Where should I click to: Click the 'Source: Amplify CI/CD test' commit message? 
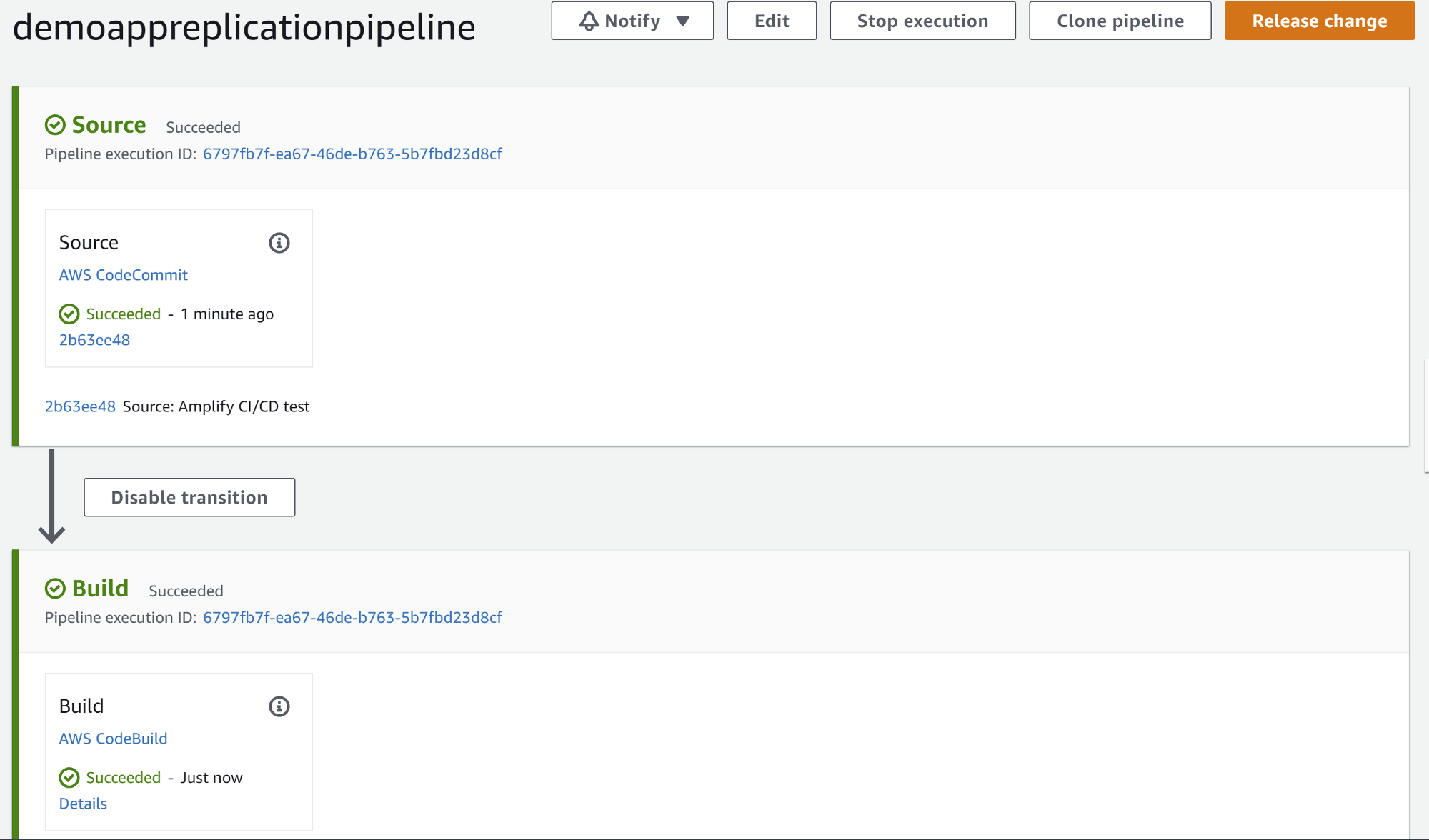point(216,406)
